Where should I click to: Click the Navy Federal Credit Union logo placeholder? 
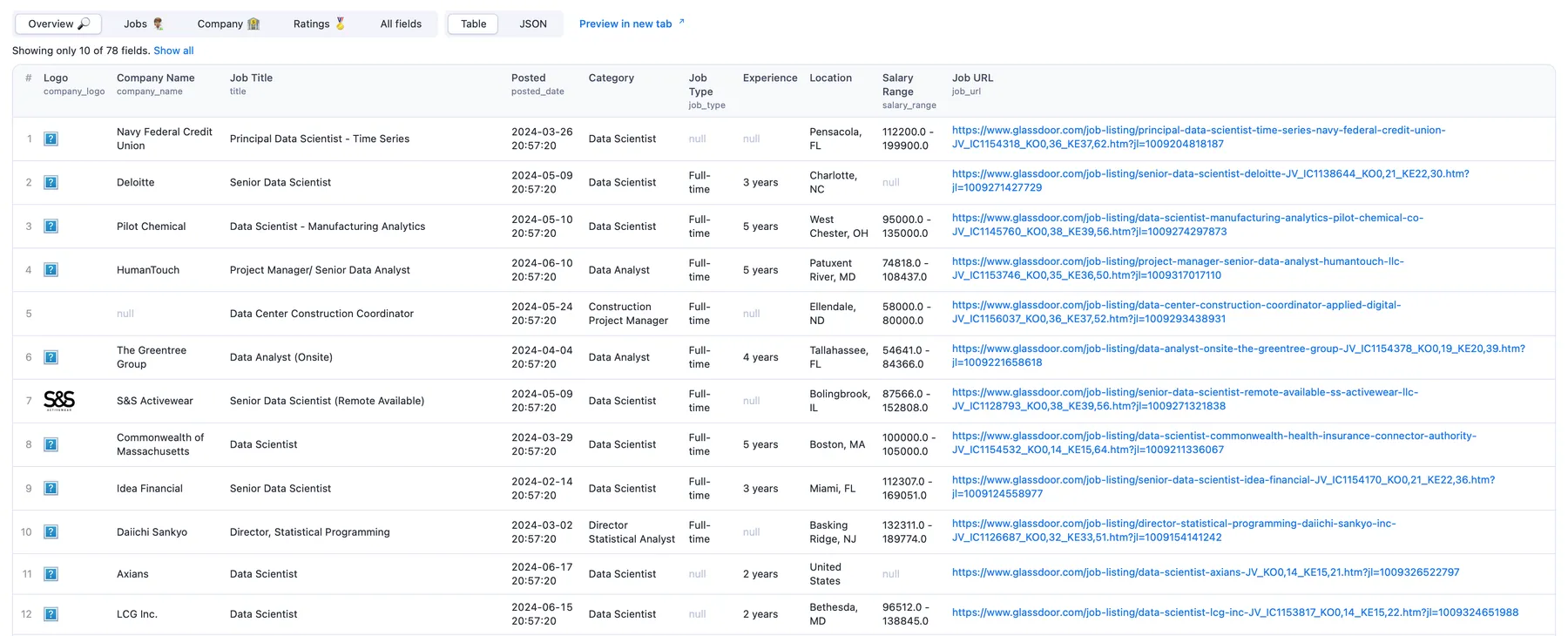click(51, 139)
